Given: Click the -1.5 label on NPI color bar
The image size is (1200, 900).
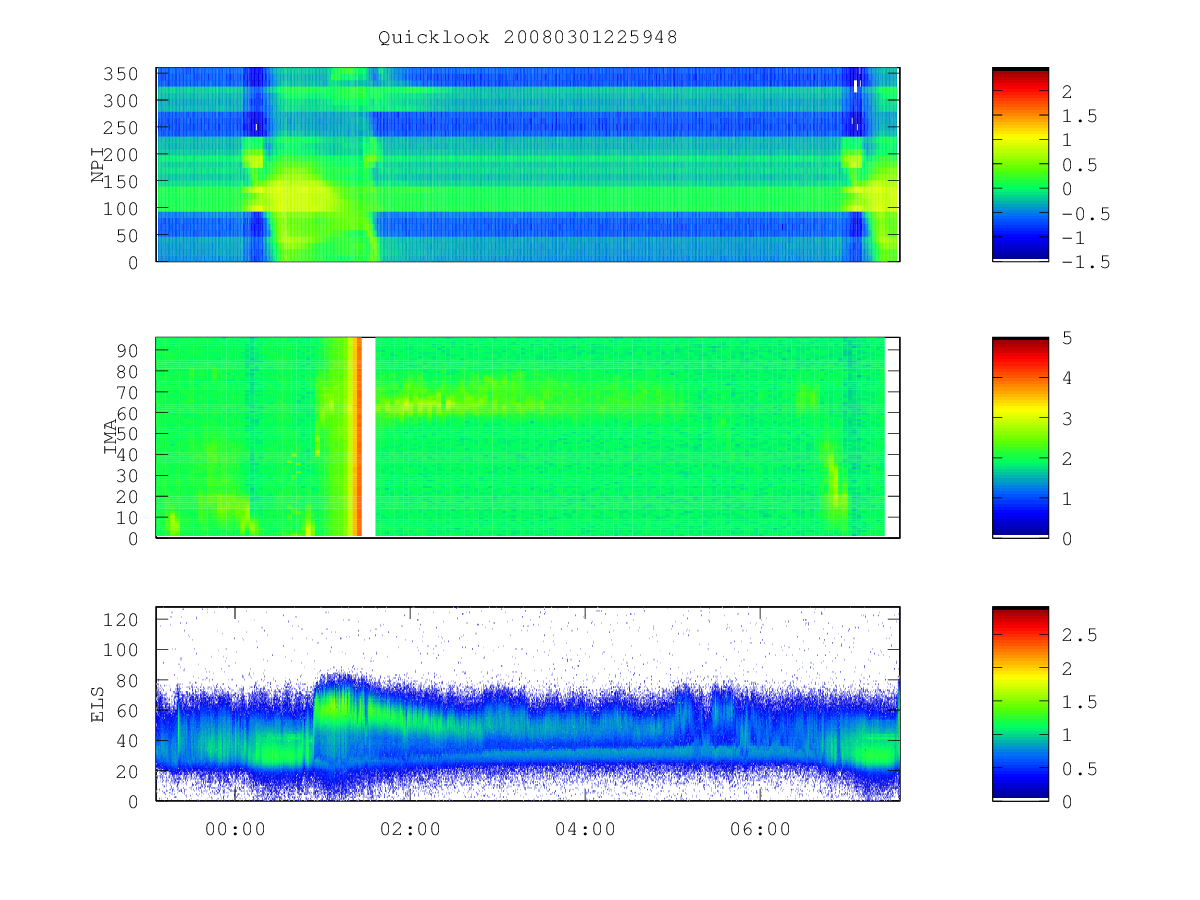Looking at the screenshot, I should 1086,262.
